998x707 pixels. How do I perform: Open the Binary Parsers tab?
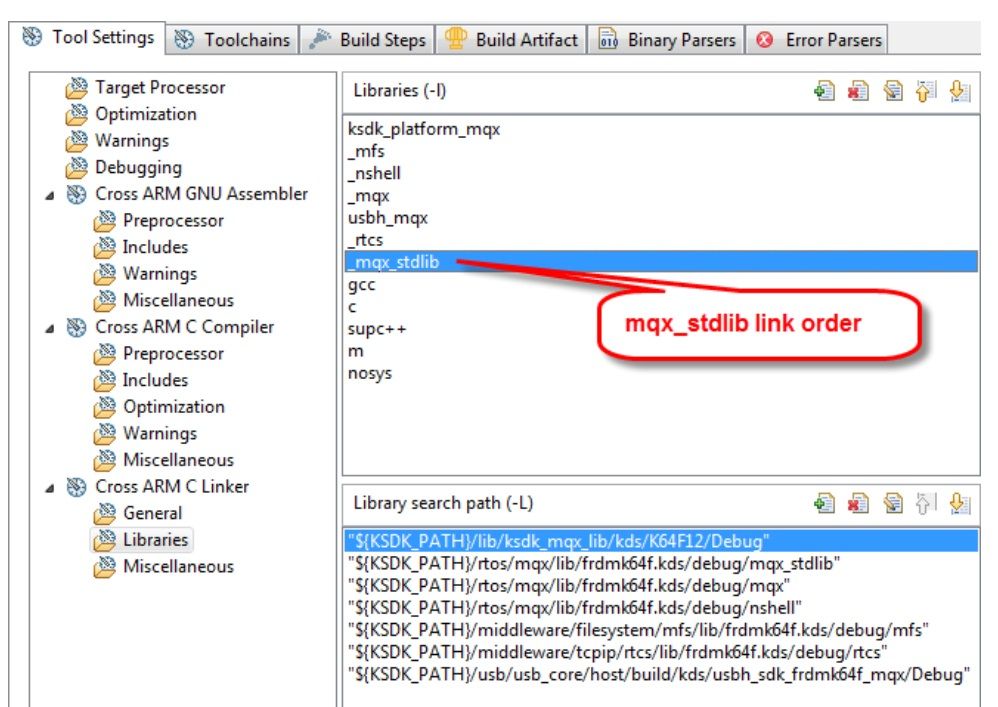point(666,40)
